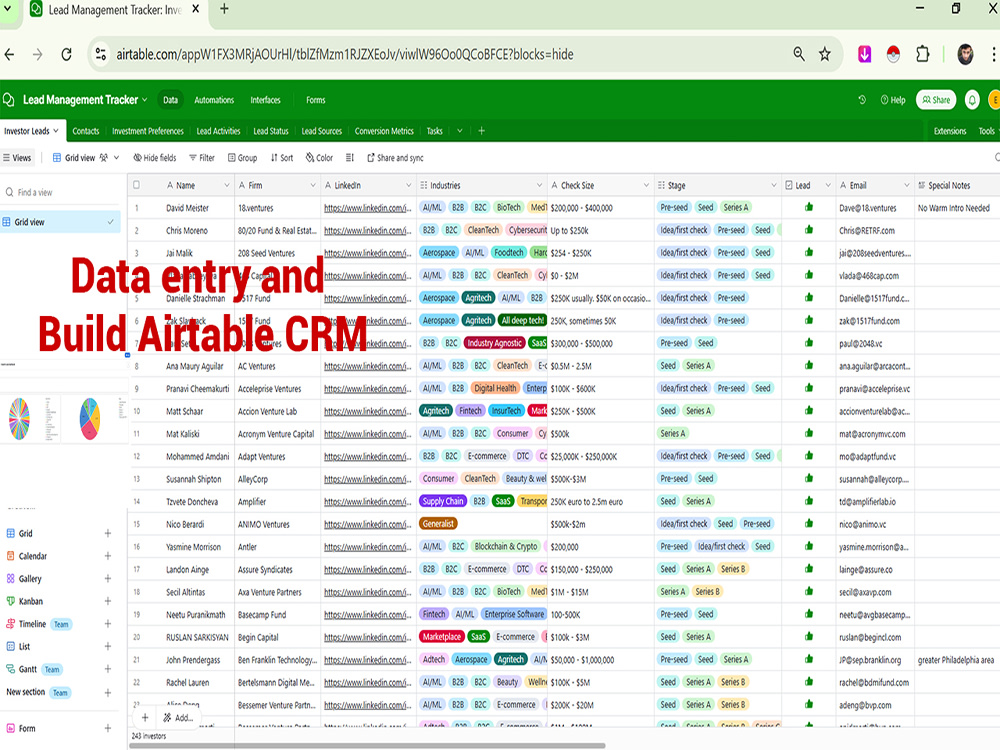Select all records header checkbox
The image size is (1000, 750).
(136, 185)
